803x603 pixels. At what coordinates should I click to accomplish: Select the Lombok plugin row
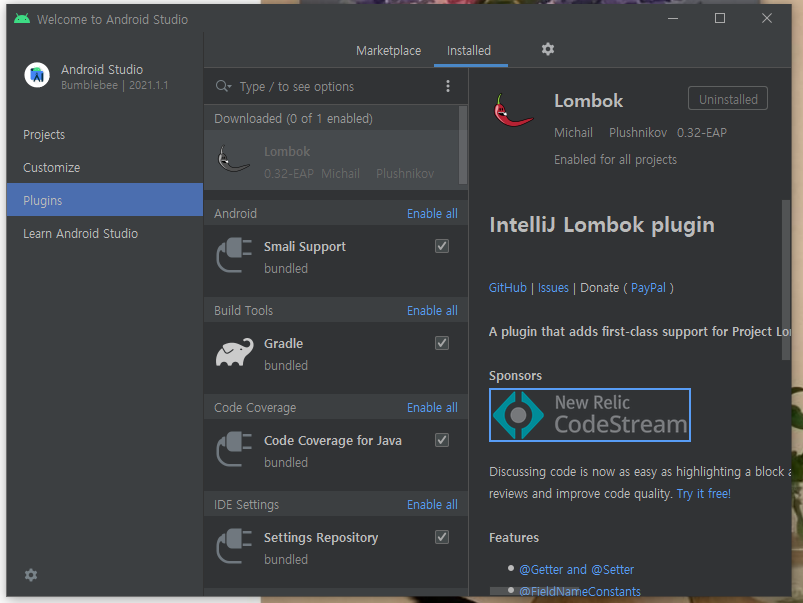point(331,160)
